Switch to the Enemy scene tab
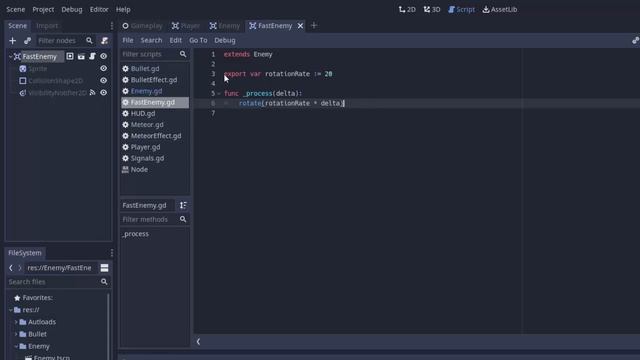The height and width of the screenshot is (360, 640). tap(225, 26)
